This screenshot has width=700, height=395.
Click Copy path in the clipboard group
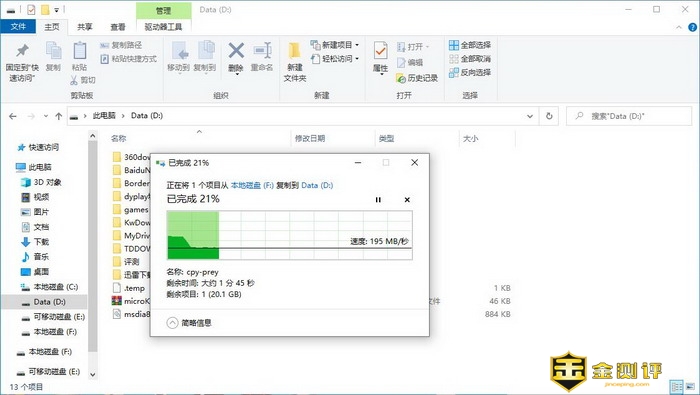coord(121,45)
